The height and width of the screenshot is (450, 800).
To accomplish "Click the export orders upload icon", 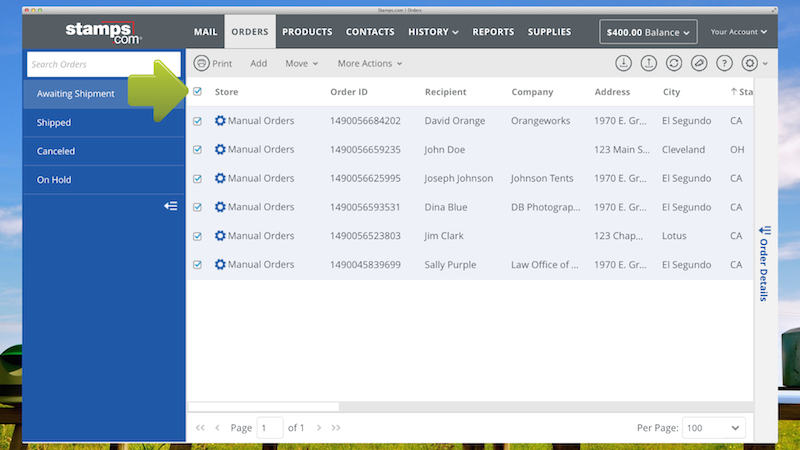I will pos(649,63).
